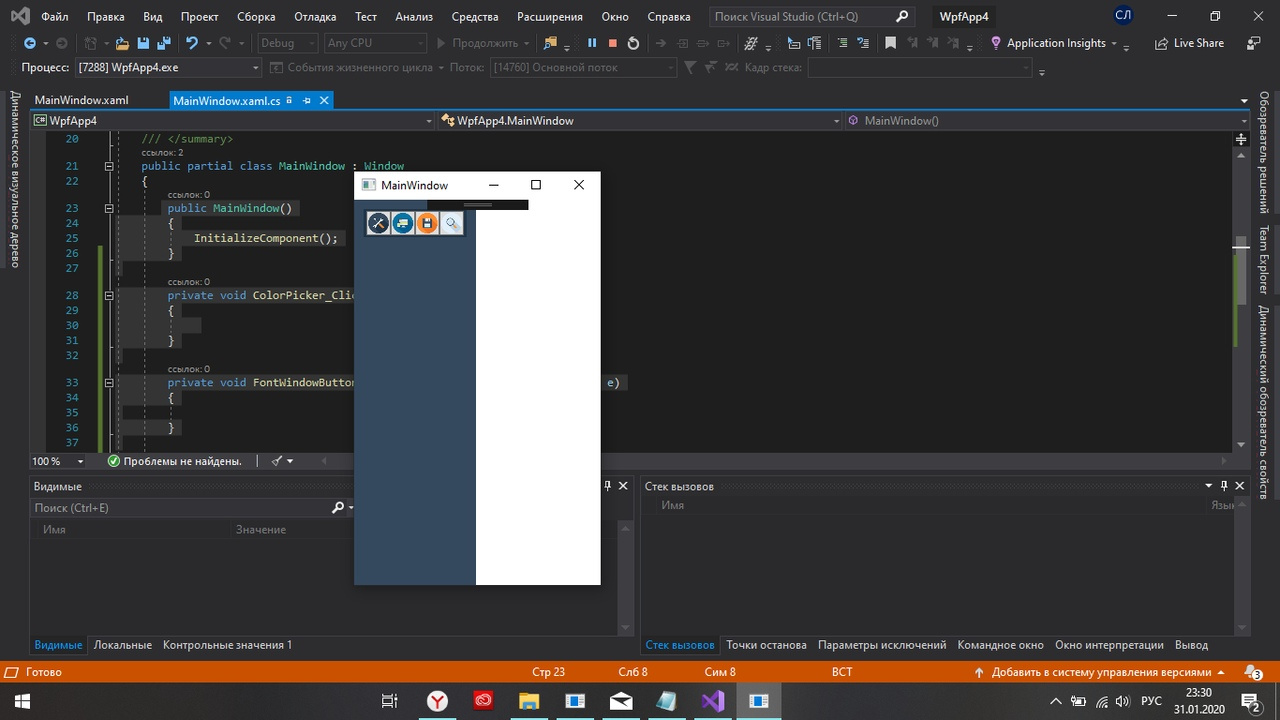Screen dimensions: 1280x720
Task: Click Добавить в систему управления версиями
Action: coord(1102,672)
